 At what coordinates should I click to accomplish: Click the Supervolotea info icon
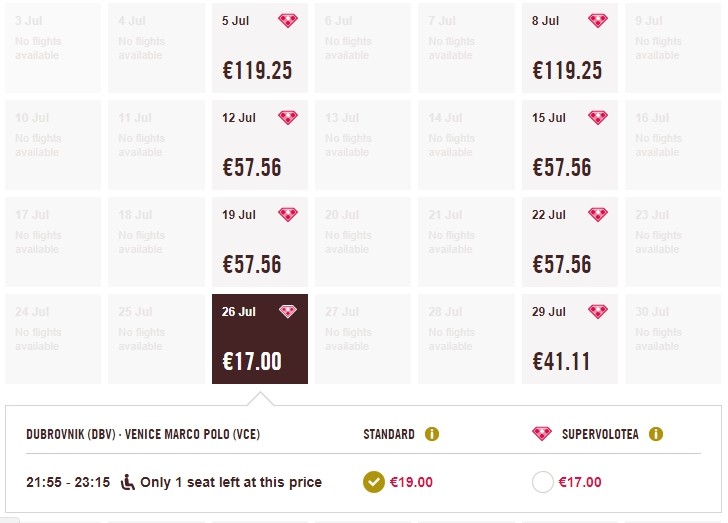(x=656, y=435)
